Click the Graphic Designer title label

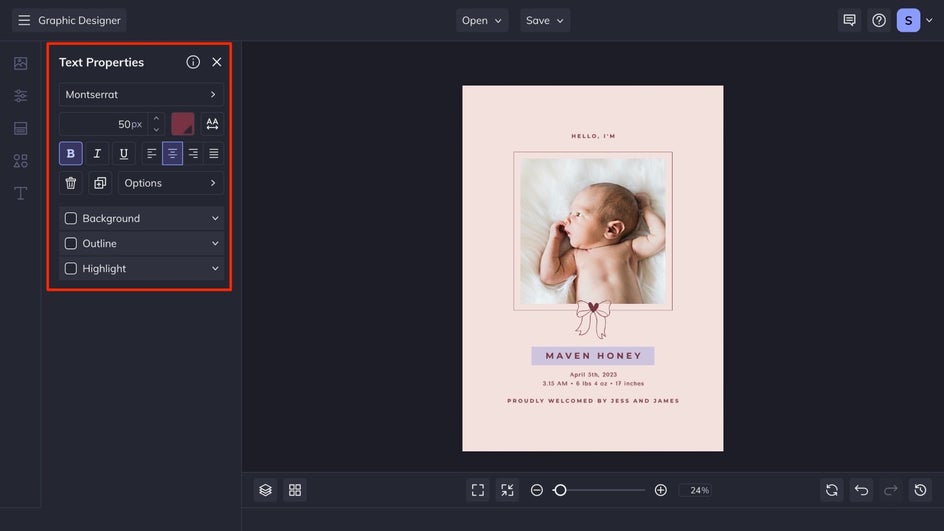79,20
